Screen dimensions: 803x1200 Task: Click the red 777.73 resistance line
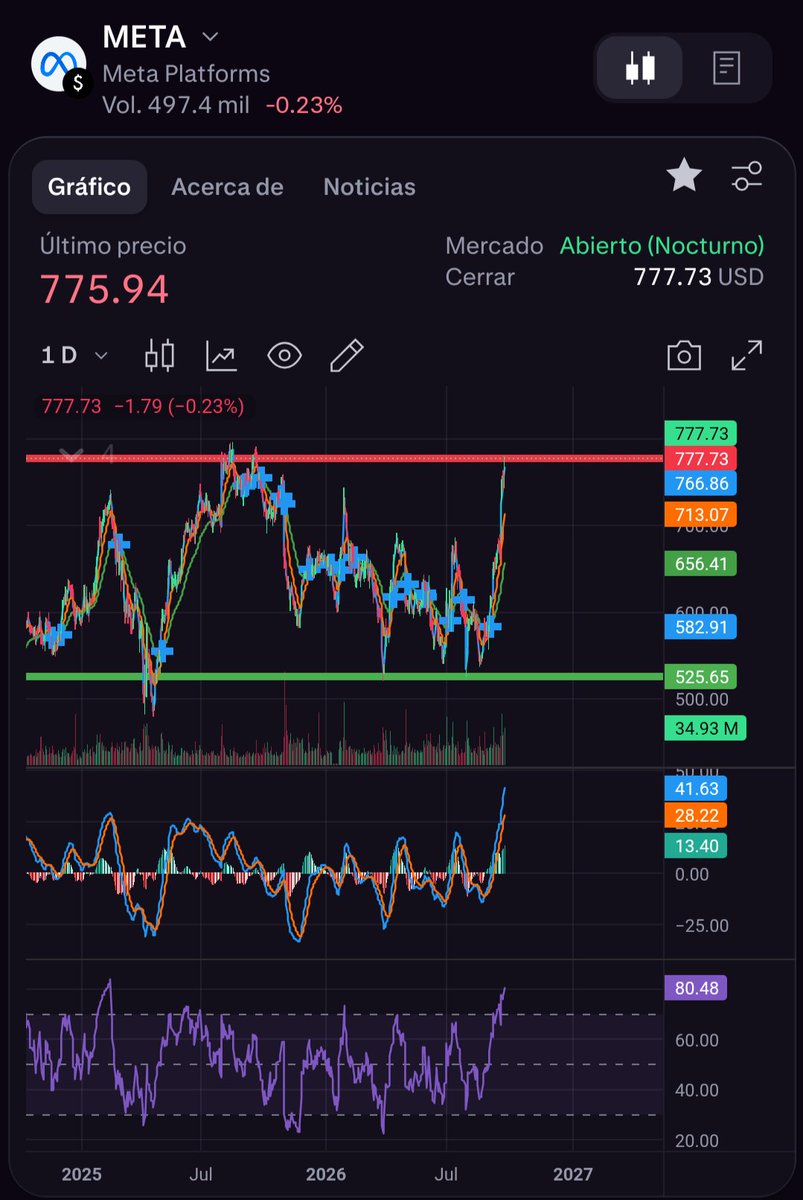344,458
